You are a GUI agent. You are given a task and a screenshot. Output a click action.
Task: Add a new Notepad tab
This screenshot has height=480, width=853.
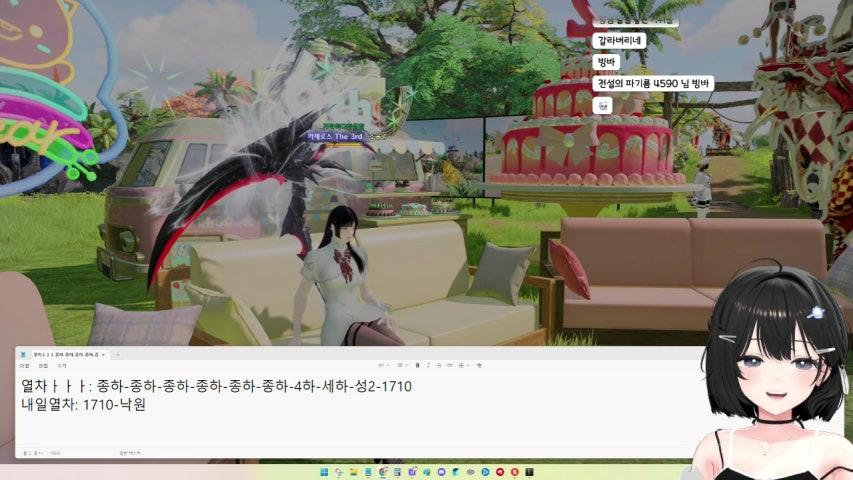(x=117, y=354)
